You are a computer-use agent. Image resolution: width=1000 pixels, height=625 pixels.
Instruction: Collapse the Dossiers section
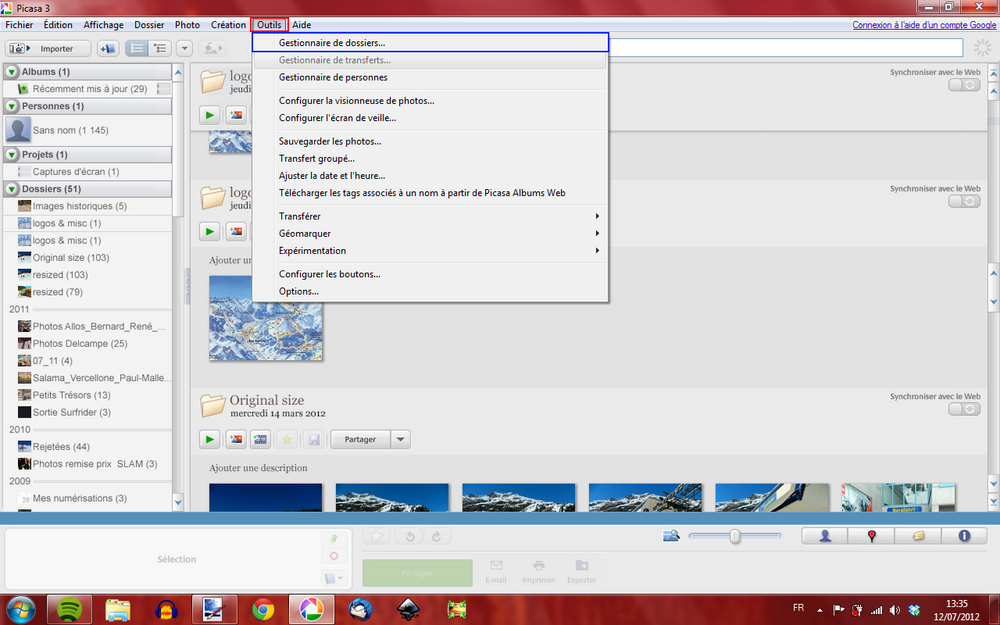click(11, 189)
